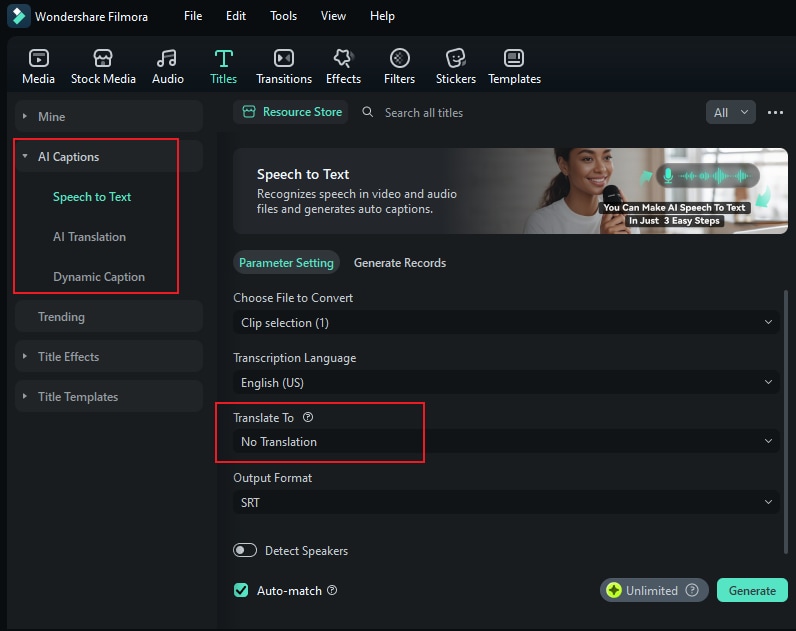Open the Tools menu
The image size is (796, 631).
[283, 16]
